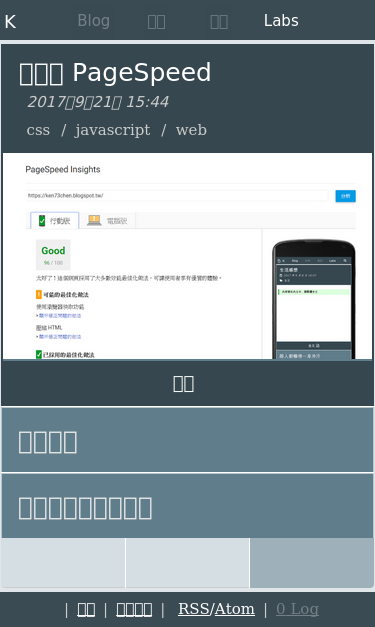This screenshot has width=375, height=627.
Task: Open the PageSpeed Insights screenshot thumbnail
Action: (188, 256)
